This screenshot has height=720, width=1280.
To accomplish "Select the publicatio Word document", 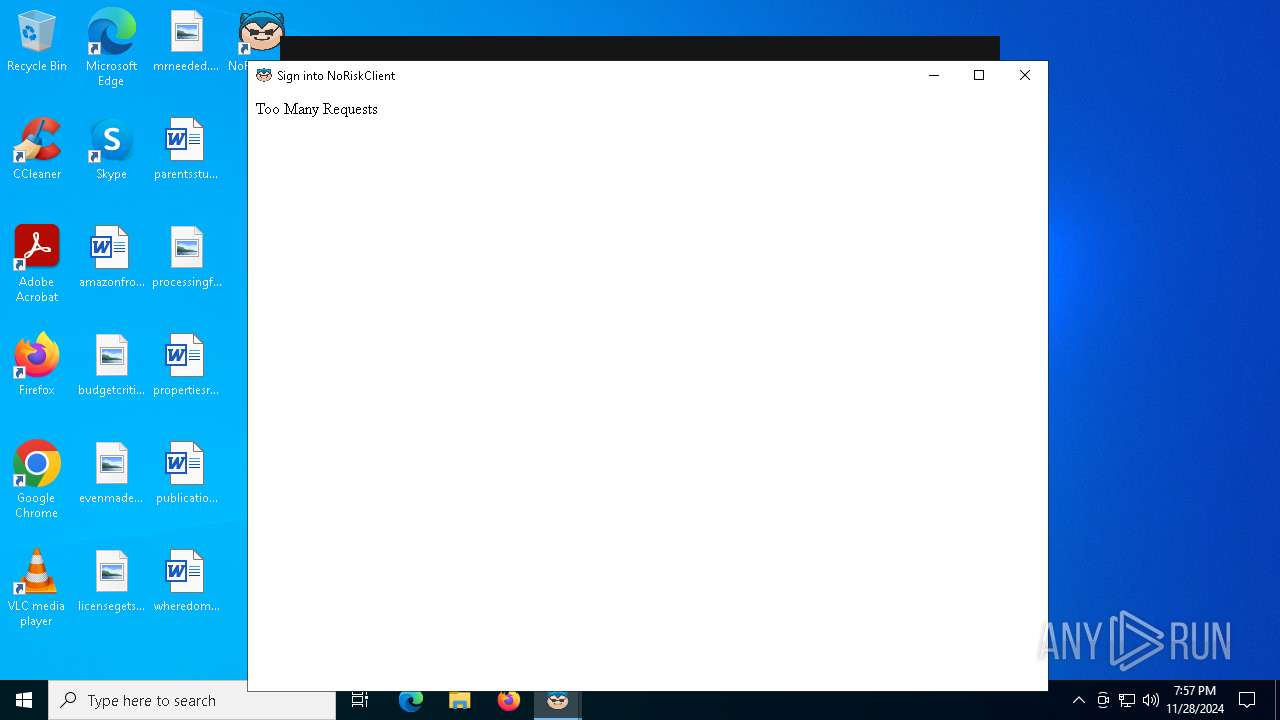I will coord(186,474).
